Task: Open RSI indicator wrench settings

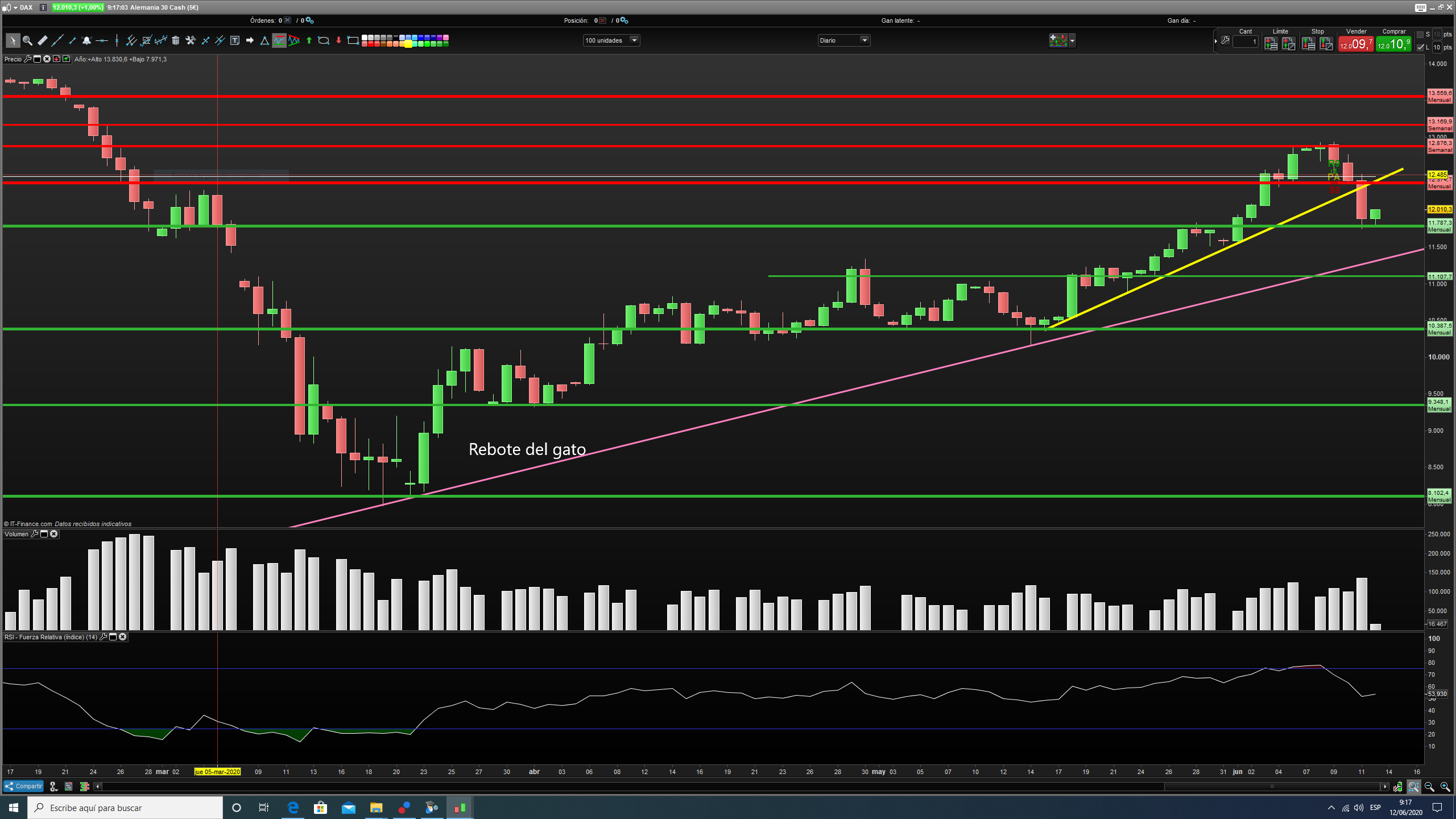Action: tap(103, 637)
